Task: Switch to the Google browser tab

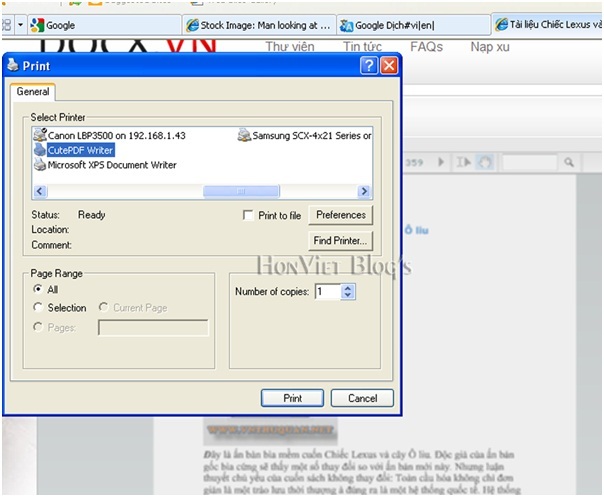Action: 104,25
